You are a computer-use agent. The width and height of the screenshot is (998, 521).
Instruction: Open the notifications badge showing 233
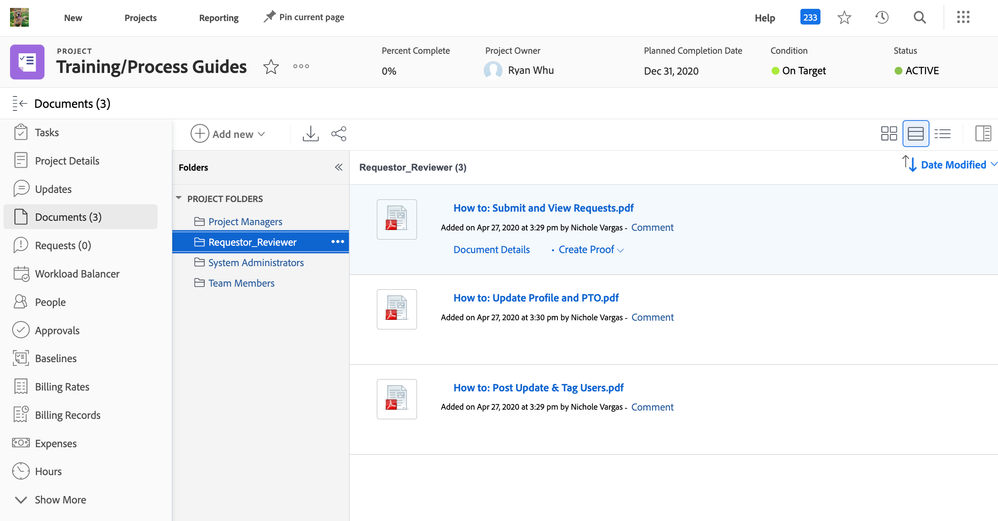coord(810,17)
